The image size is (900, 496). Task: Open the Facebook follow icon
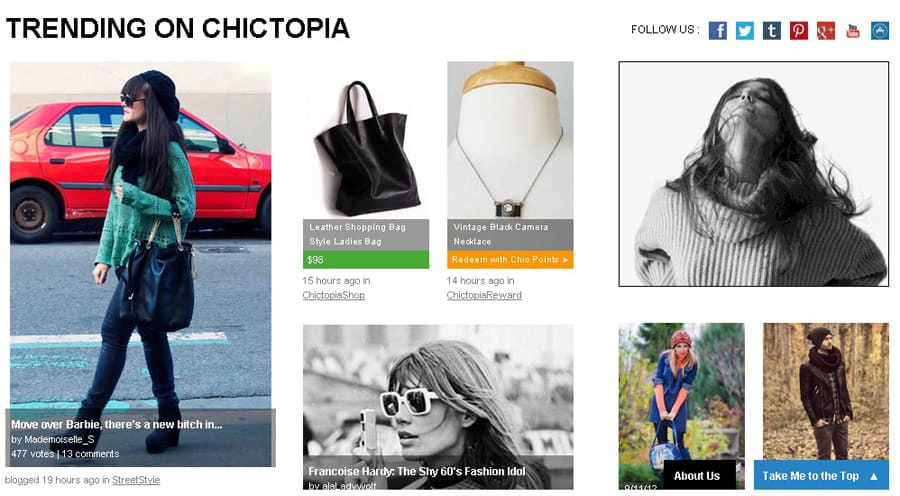(x=717, y=30)
